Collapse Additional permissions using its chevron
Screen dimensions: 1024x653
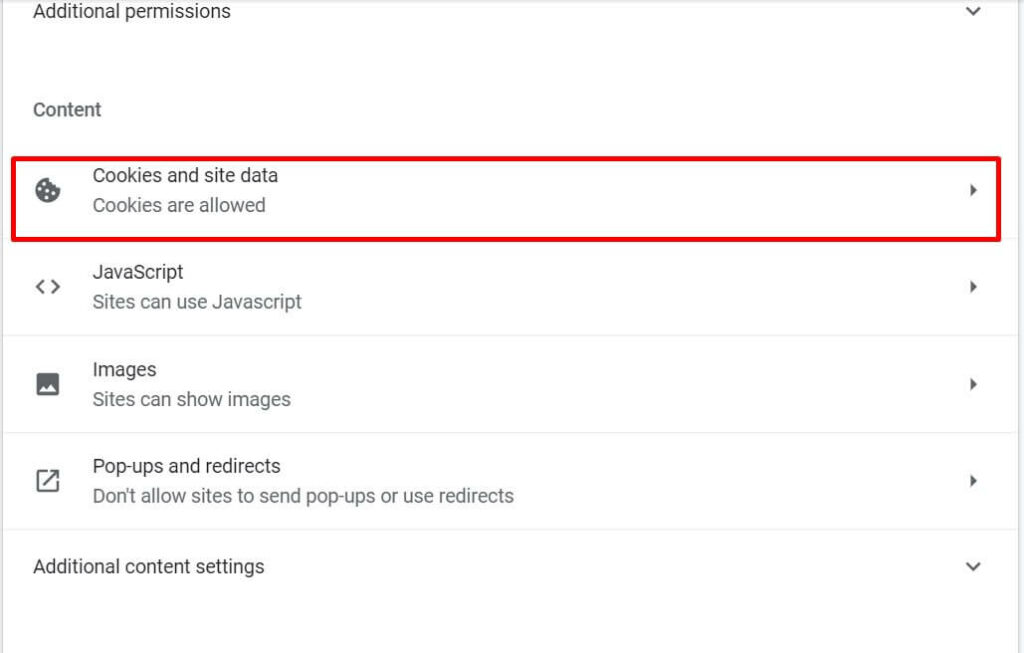[x=971, y=12]
